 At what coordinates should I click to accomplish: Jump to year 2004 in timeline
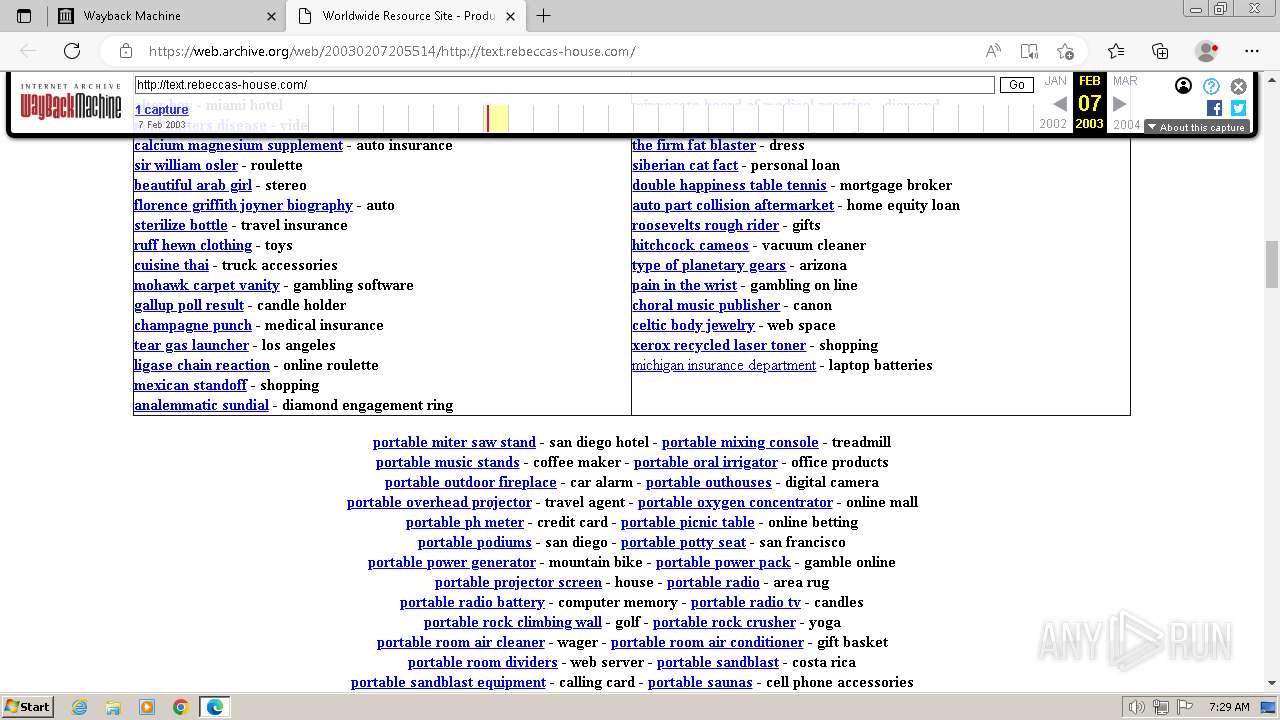1127,124
